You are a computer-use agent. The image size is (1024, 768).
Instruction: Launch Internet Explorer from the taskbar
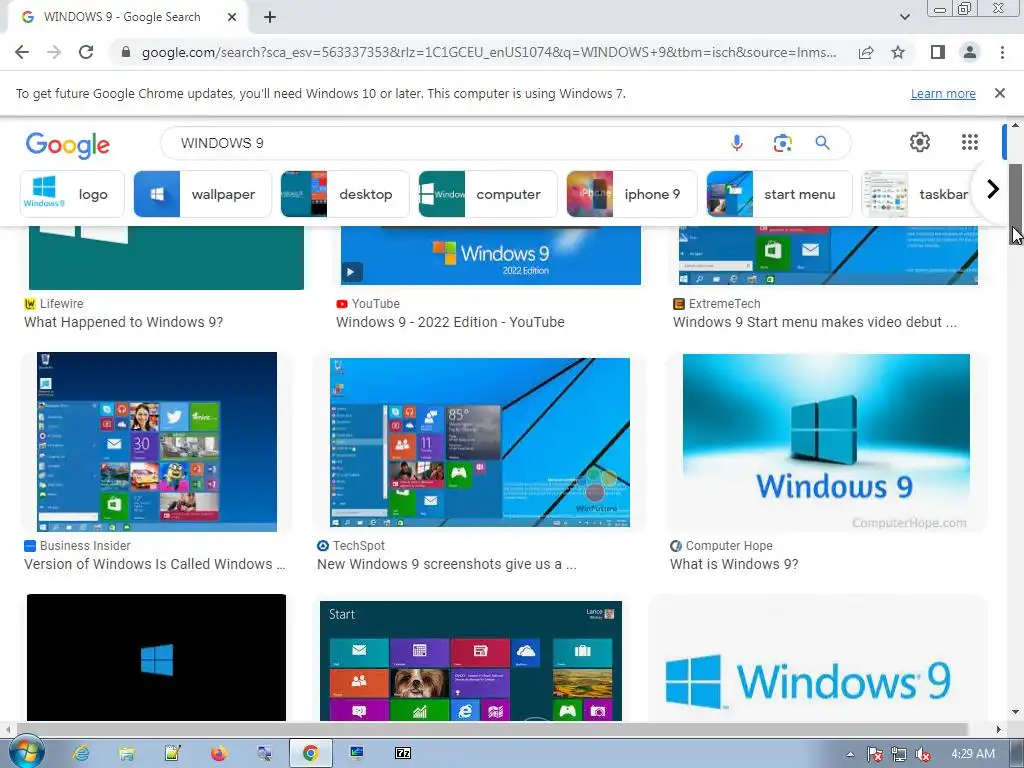point(81,754)
